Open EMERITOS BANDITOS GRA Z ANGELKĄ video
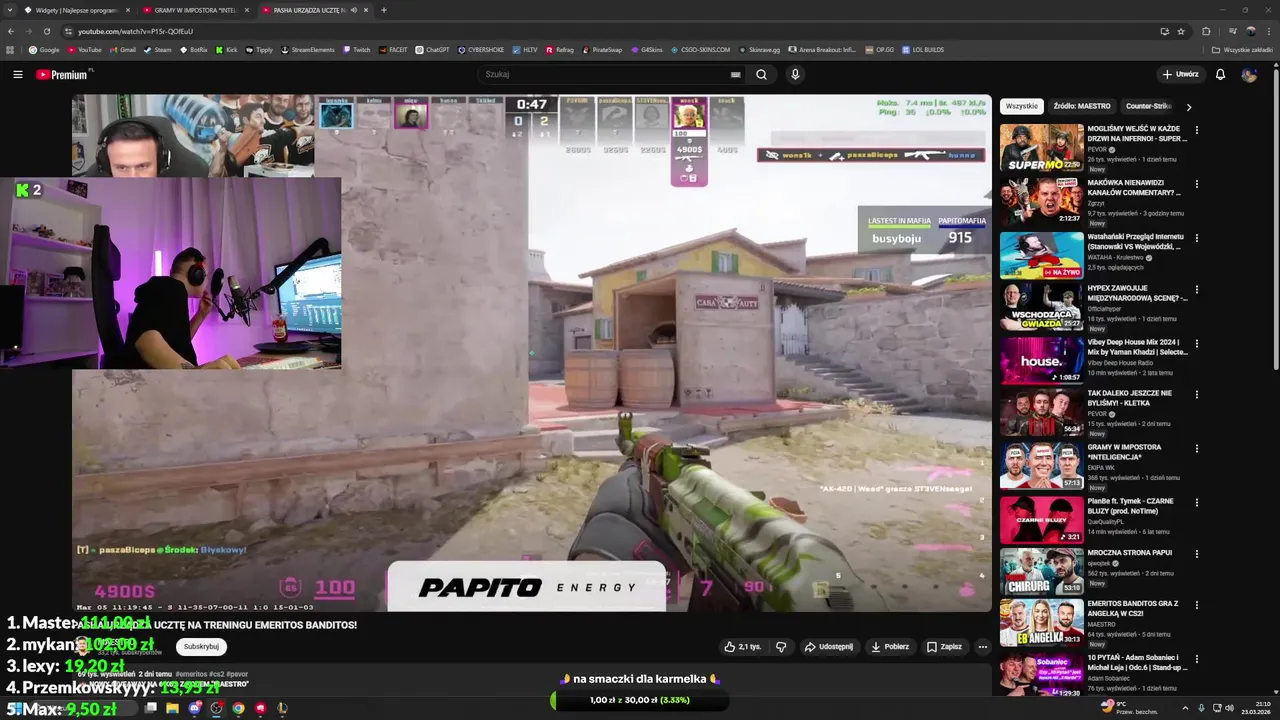This screenshot has width=1280, height=720. [x=1133, y=608]
